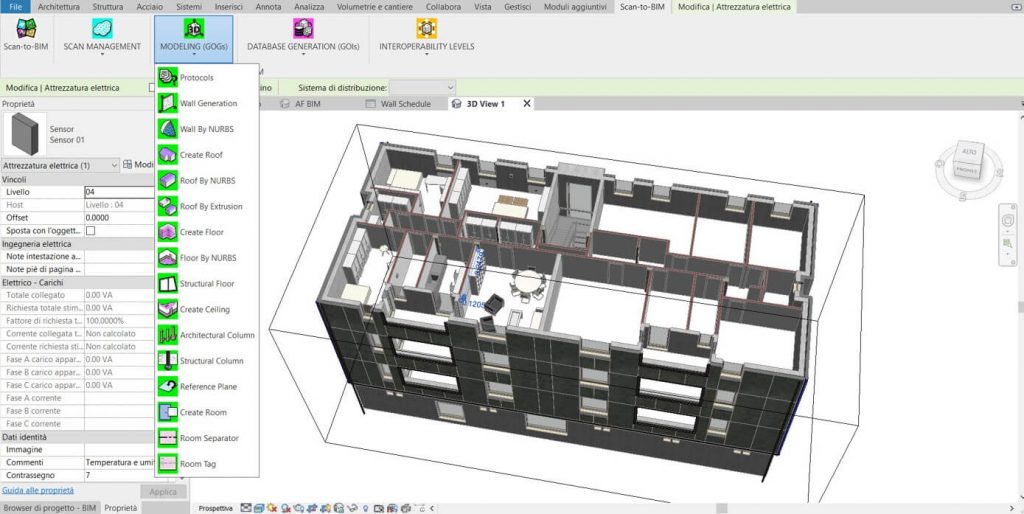Open the Guida alle proprietà link
This screenshot has width=1024, height=514.
click(x=38, y=491)
